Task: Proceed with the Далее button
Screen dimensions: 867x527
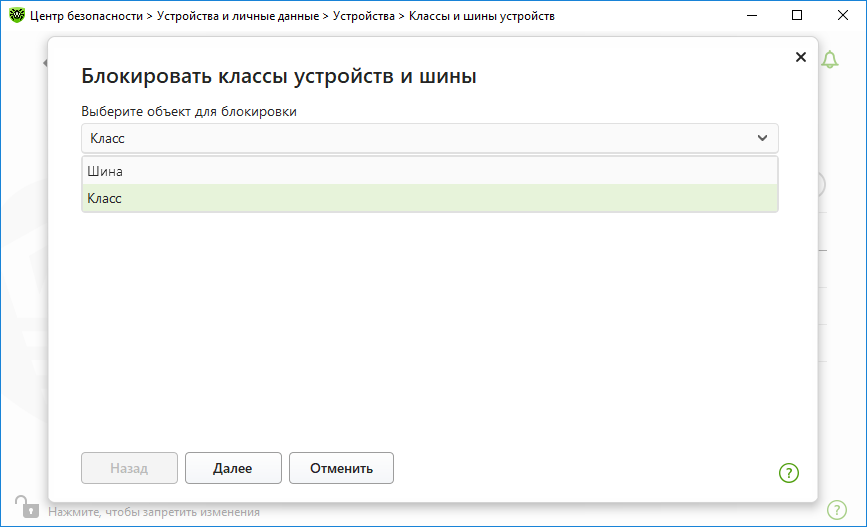Action: (x=233, y=468)
